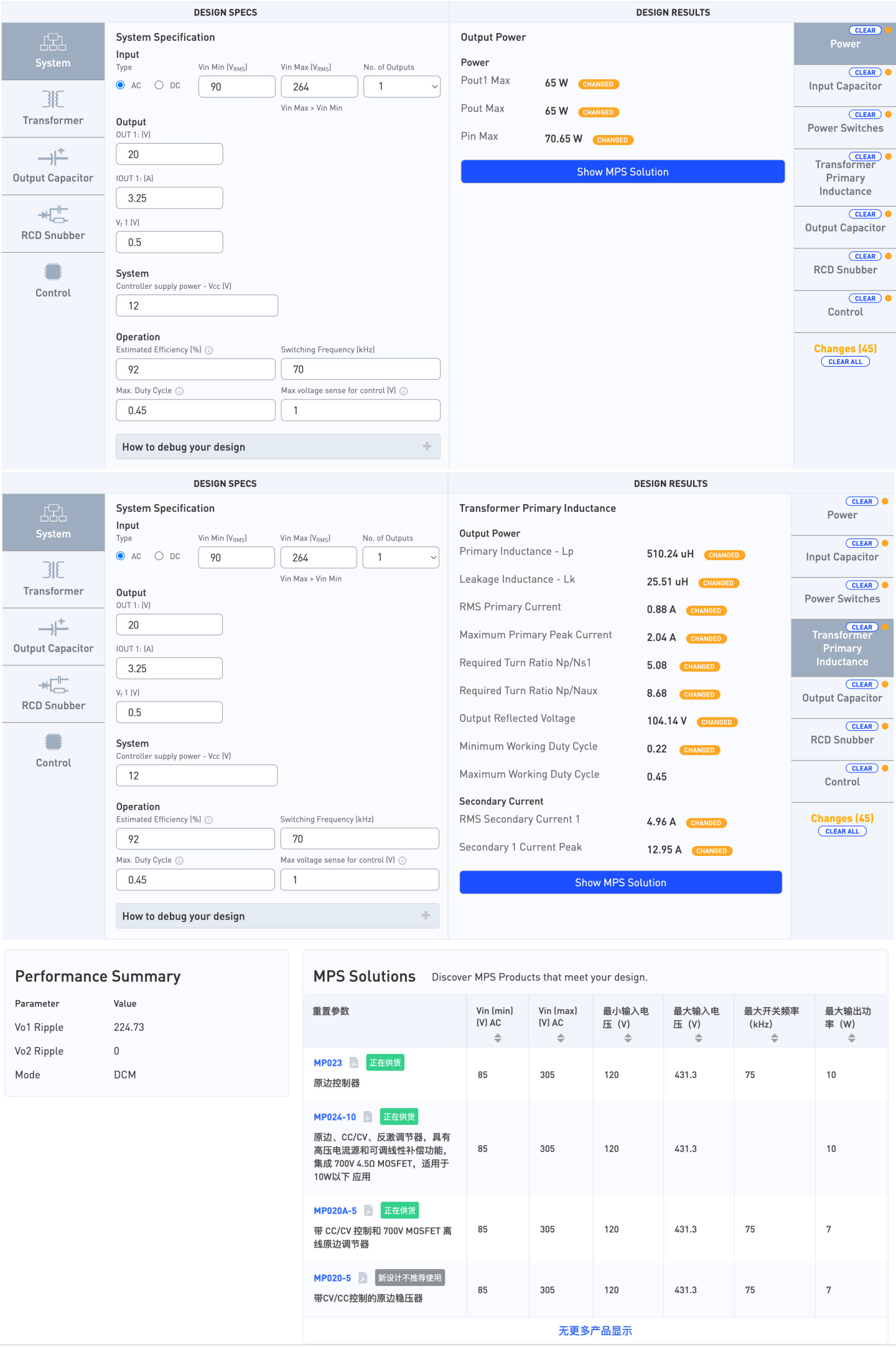Select the Transformer icon in the upper sidebar

point(53,100)
